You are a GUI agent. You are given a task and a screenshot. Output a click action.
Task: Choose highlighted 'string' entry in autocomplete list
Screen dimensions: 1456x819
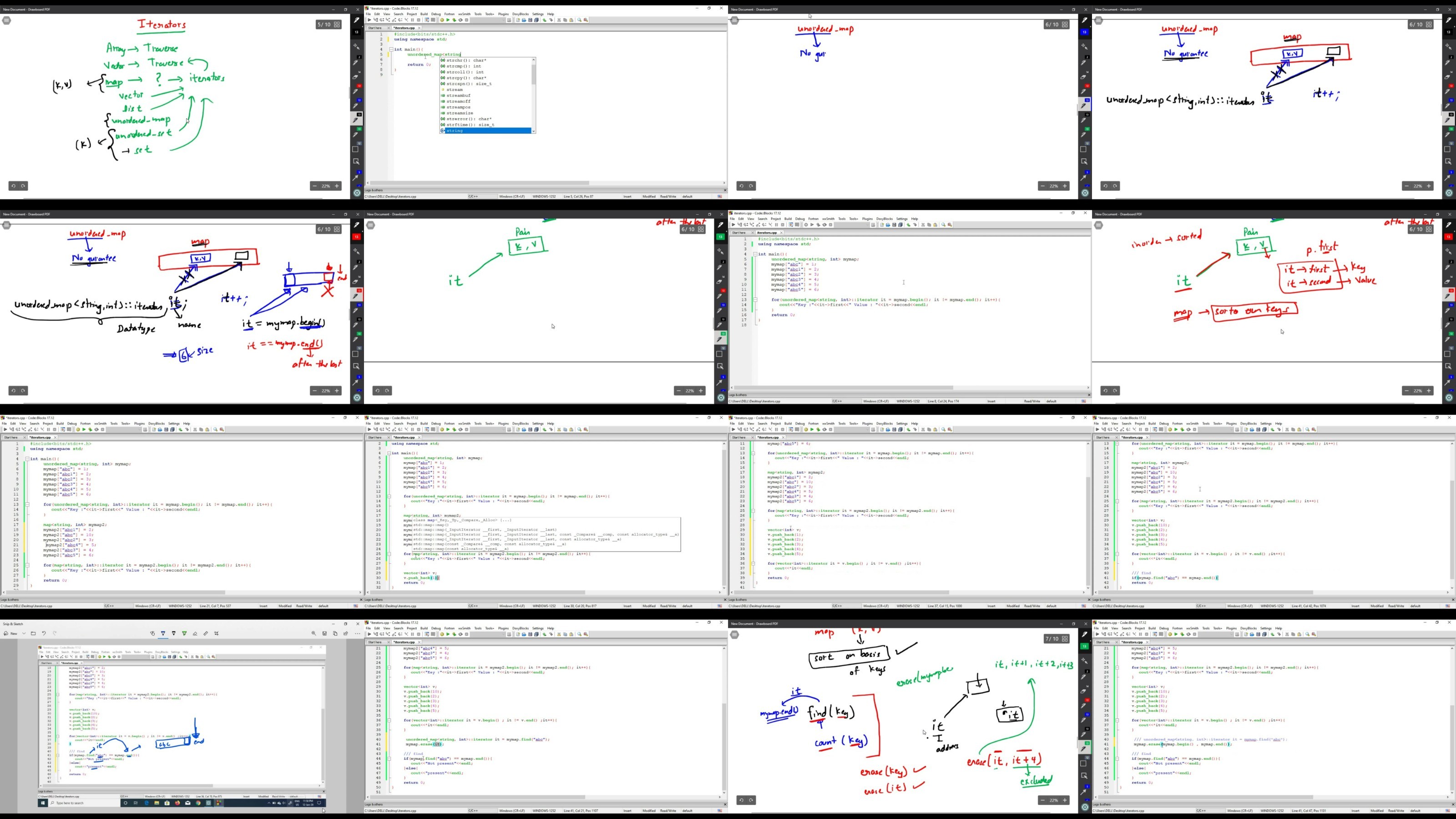486,131
